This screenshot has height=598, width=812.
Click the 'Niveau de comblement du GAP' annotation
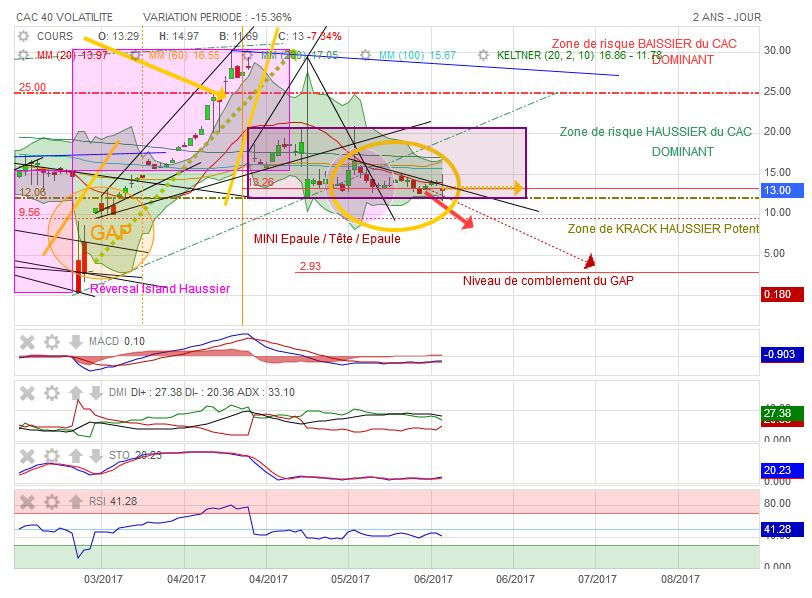coord(548,281)
